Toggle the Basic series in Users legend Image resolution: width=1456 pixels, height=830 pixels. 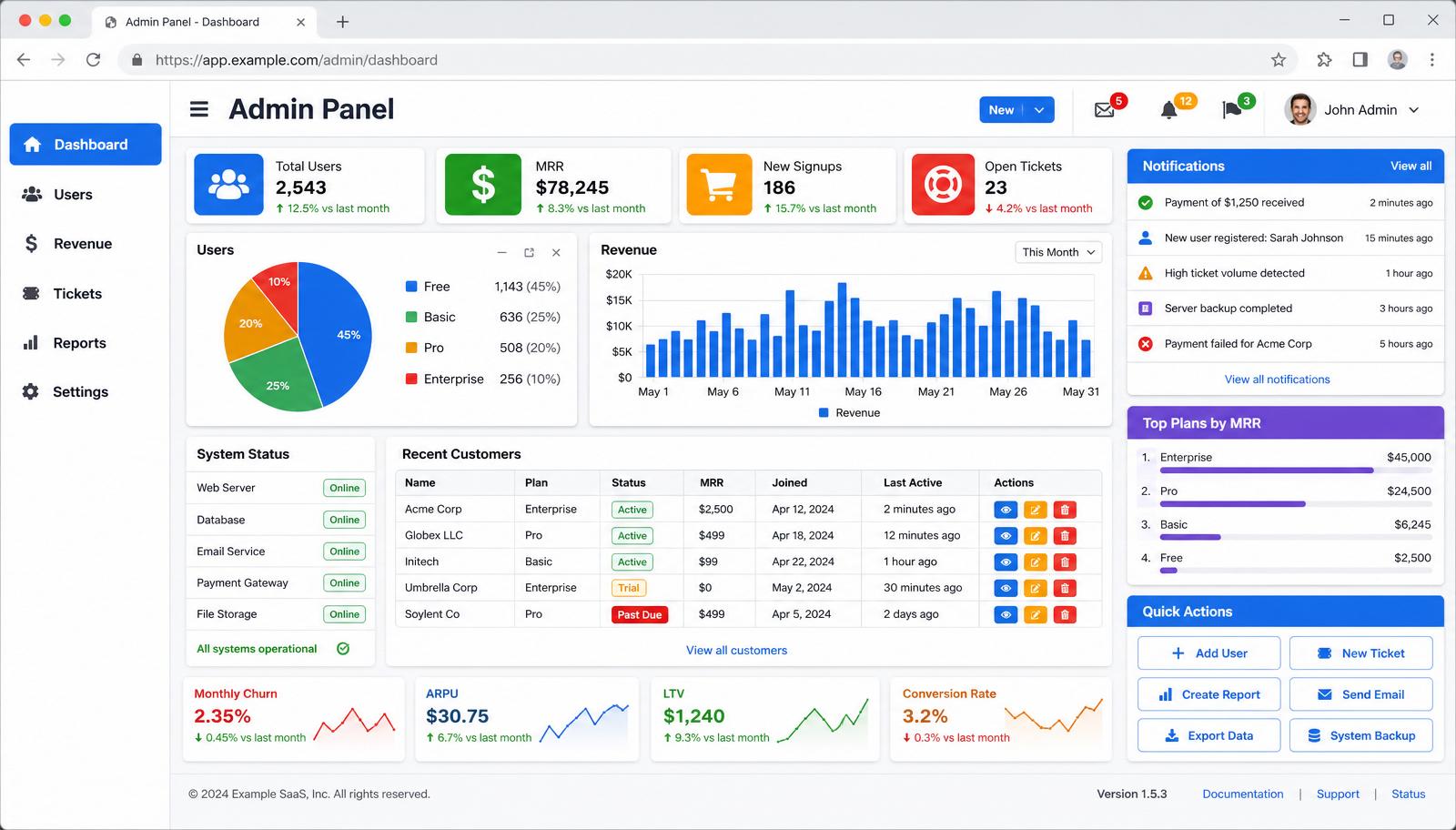pyautogui.click(x=430, y=318)
